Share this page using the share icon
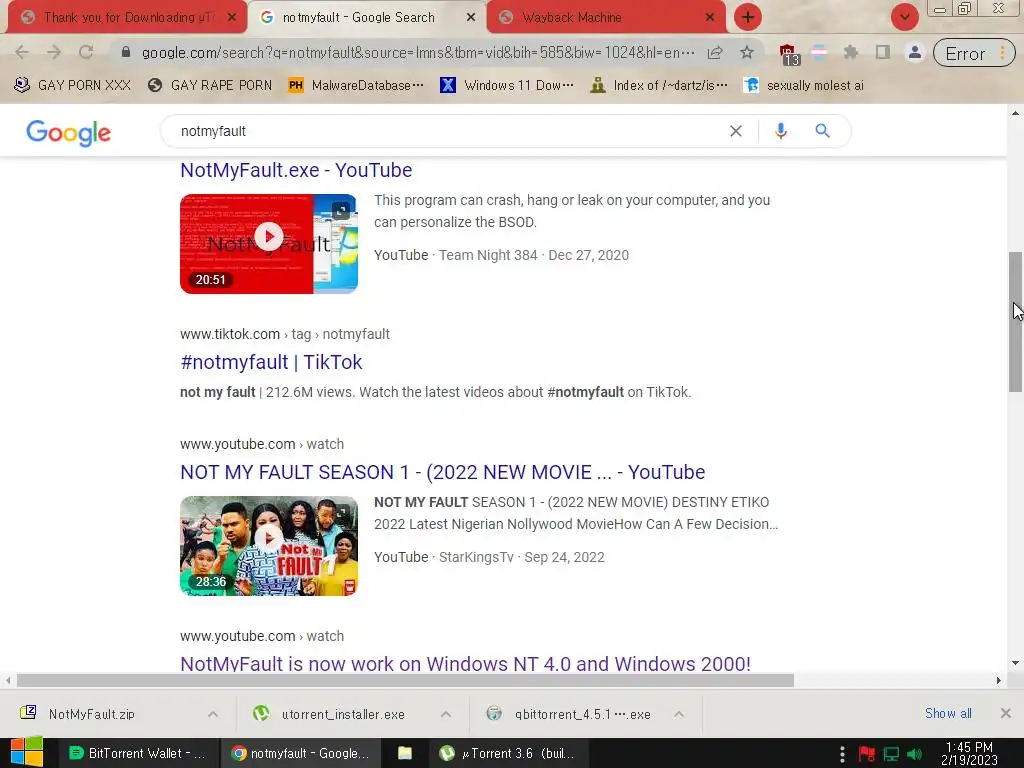The image size is (1024, 768). (715, 52)
